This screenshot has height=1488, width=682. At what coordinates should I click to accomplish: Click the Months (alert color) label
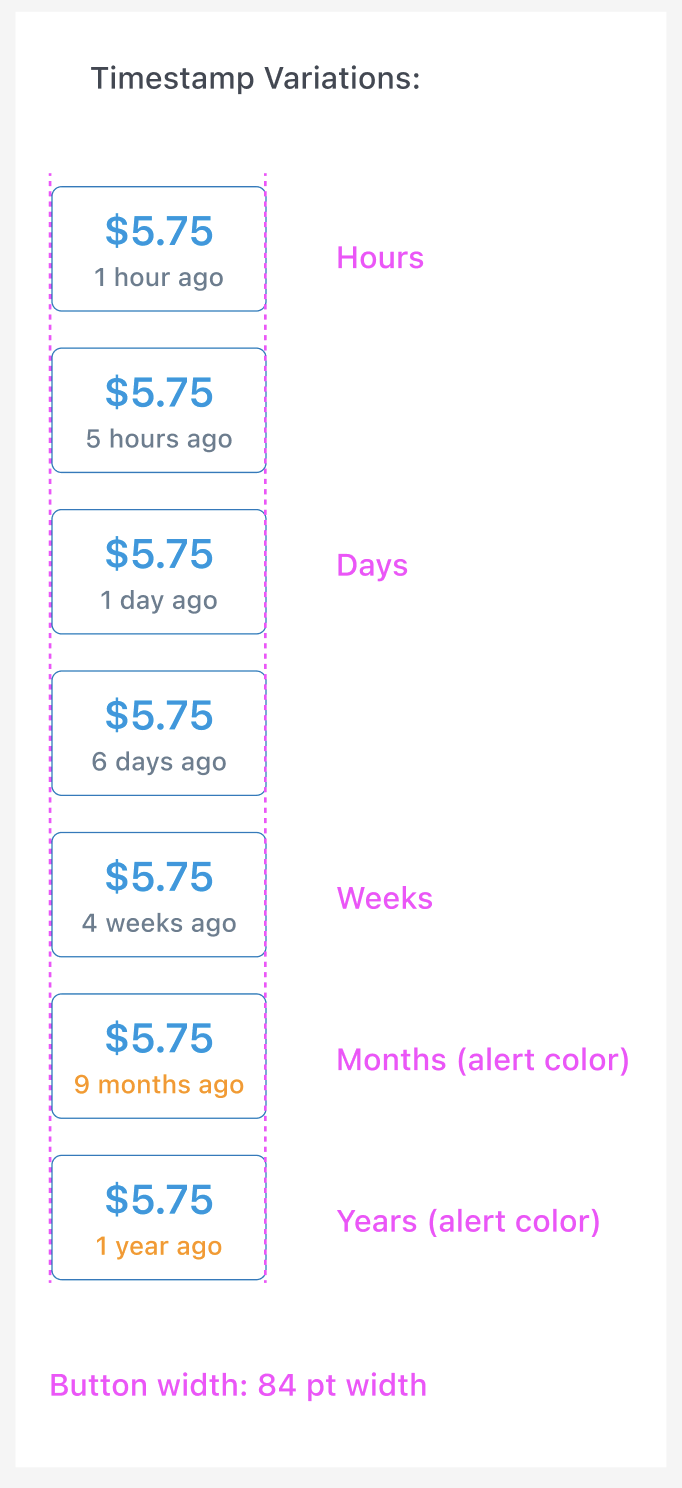pos(483,1060)
